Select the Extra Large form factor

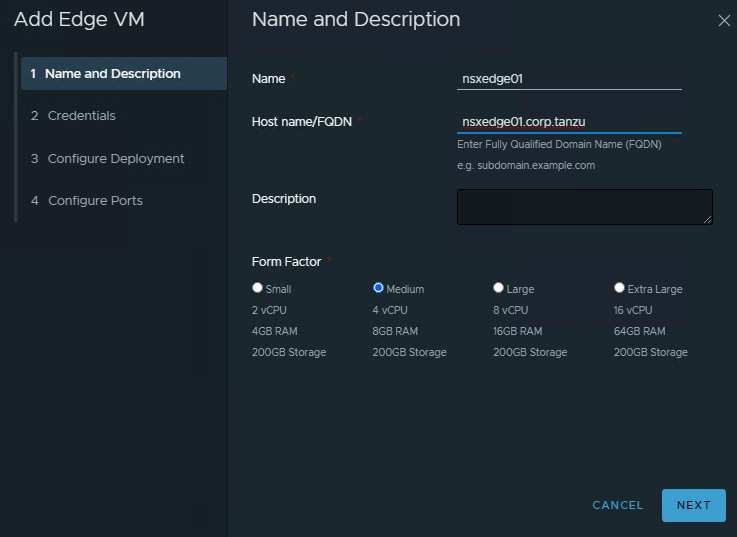[x=620, y=288]
